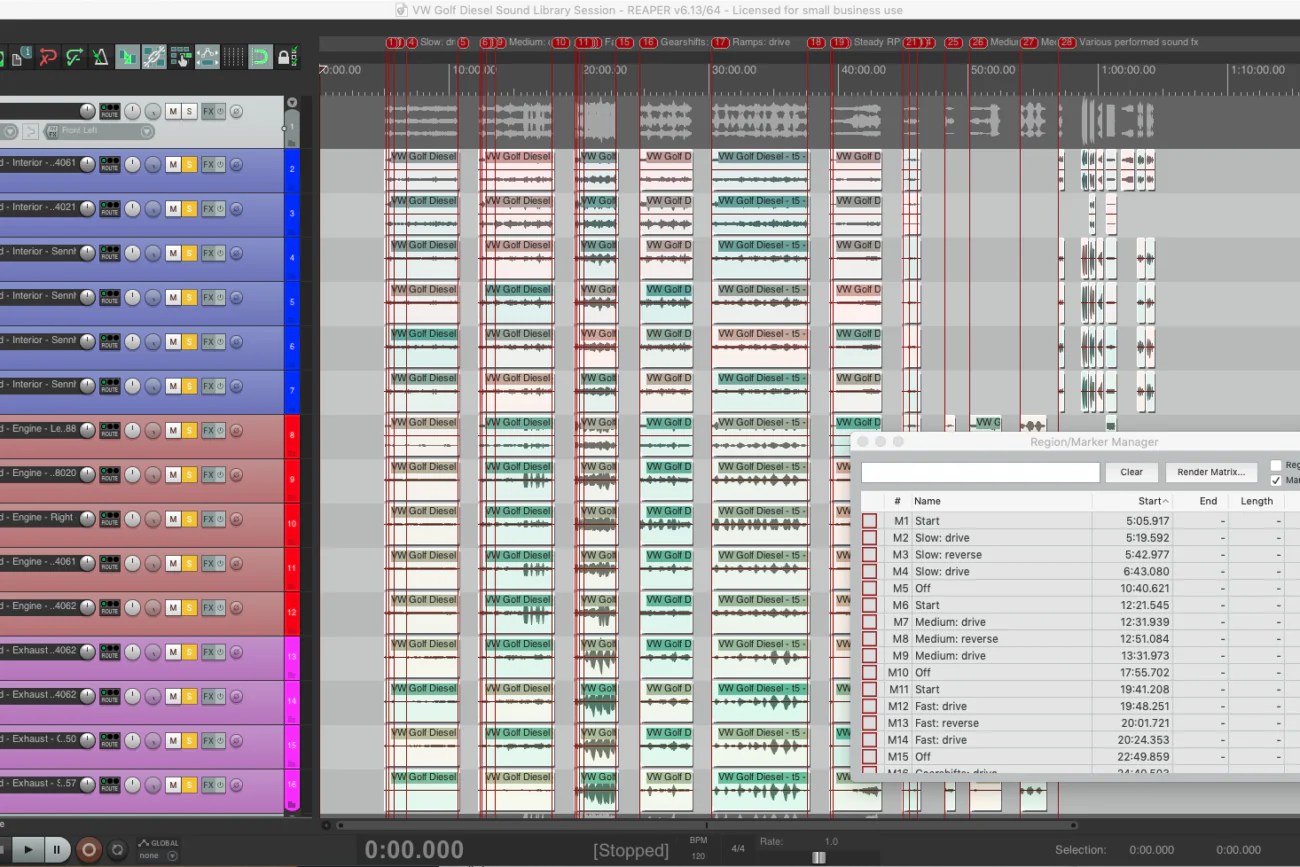This screenshot has height=867, width=1300.
Task: Select the Metronome toolbar icon
Action: tap(100, 57)
